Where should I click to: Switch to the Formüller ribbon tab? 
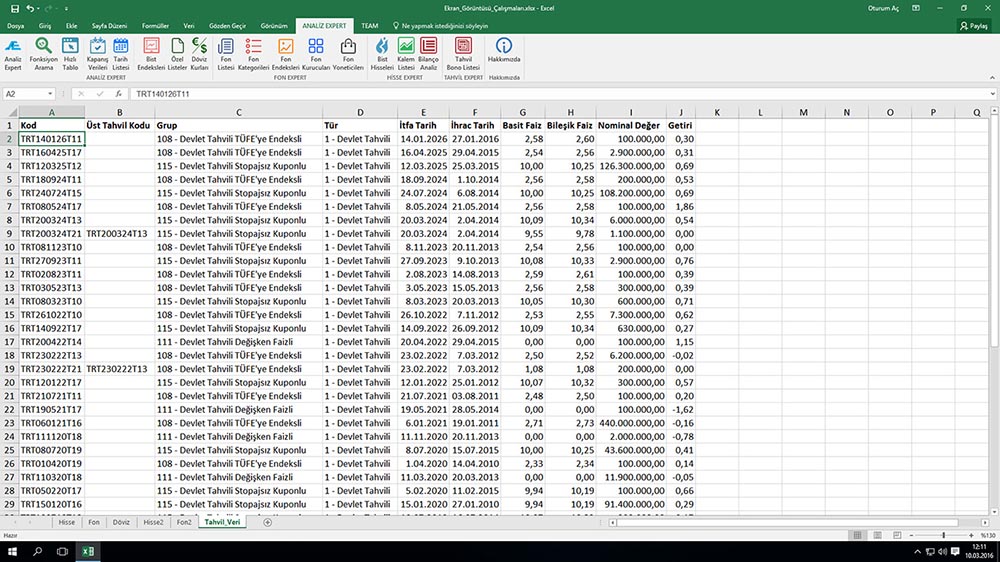tap(155, 26)
